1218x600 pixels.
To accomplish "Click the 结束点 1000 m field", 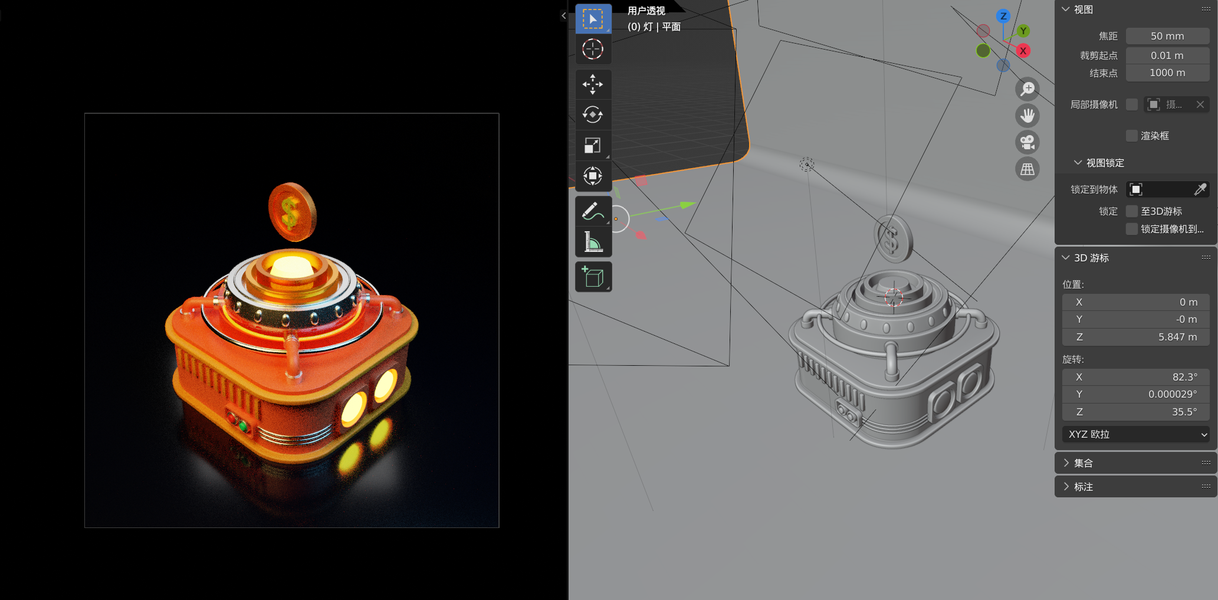I will (x=1167, y=72).
